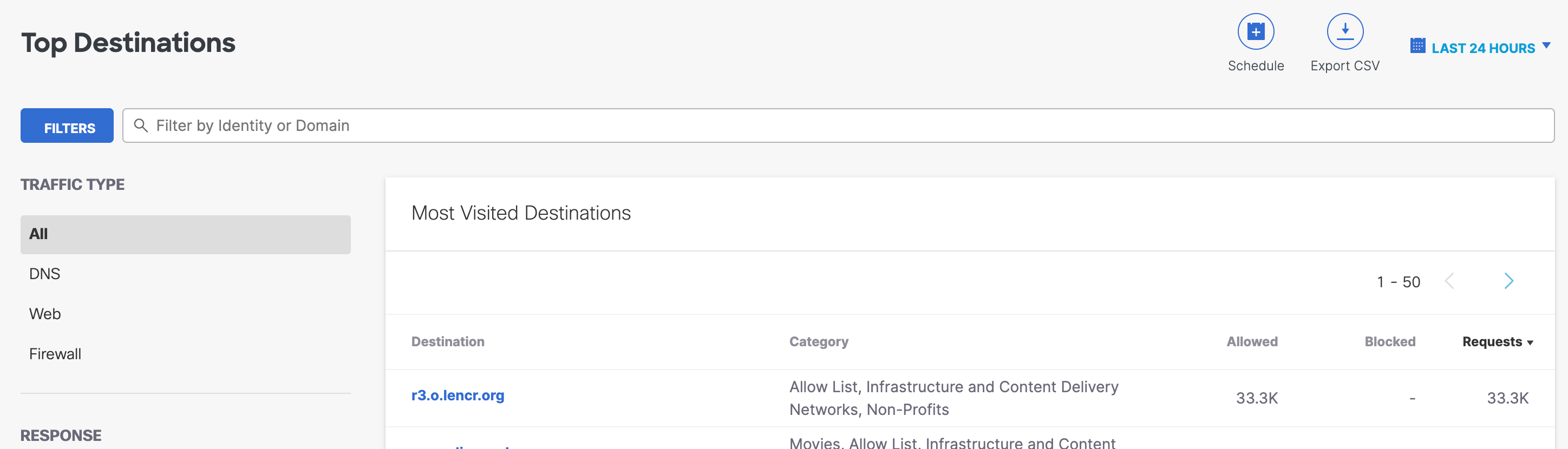The width and height of the screenshot is (1568, 449).
Task: Click the search magnifier icon in filter box
Action: tap(141, 126)
